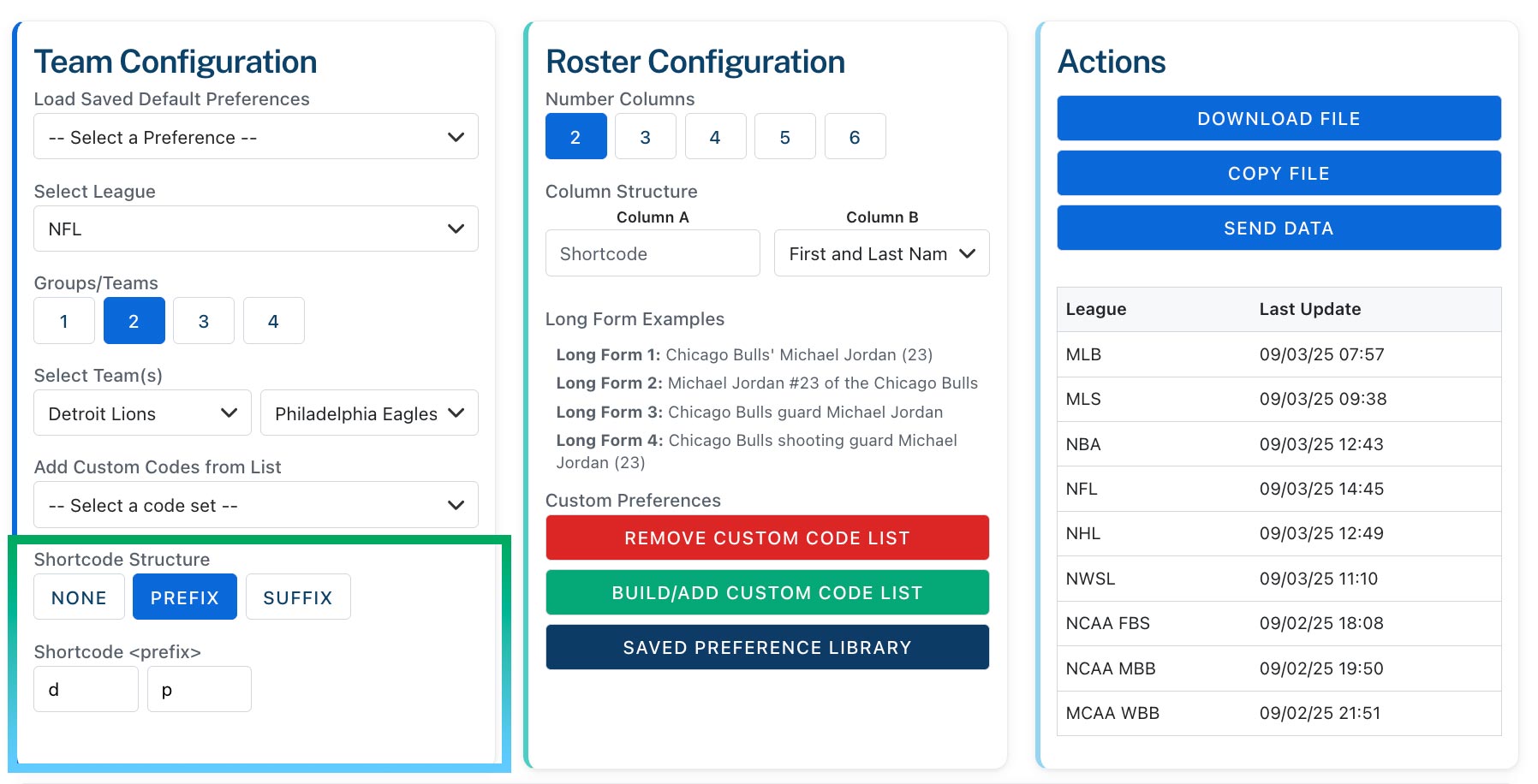Select the NFL row in the update table
1538x784 pixels.
(x=1278, y=488)
